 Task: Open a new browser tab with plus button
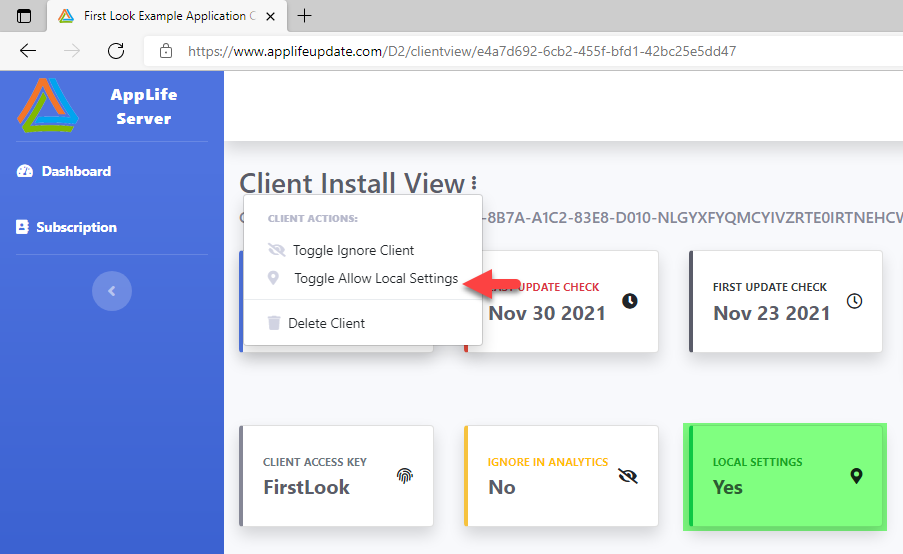coord(304,16)
